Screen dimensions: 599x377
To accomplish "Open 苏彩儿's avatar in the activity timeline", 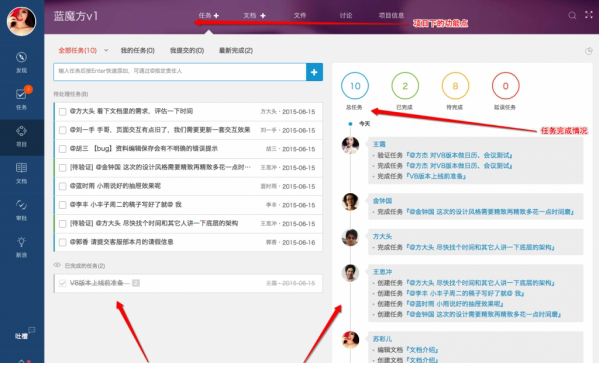I will (350, 340).
